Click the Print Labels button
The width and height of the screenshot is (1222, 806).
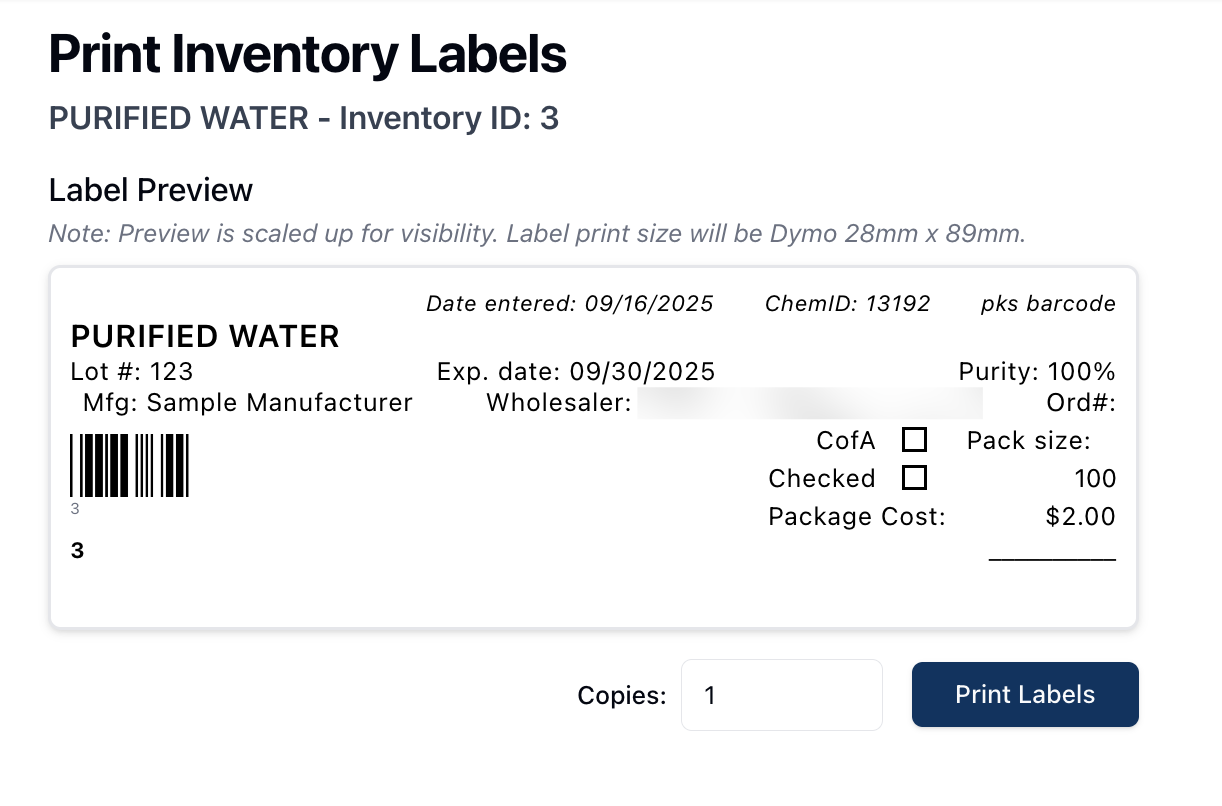pyautogui.click(x=1025, y=694)
